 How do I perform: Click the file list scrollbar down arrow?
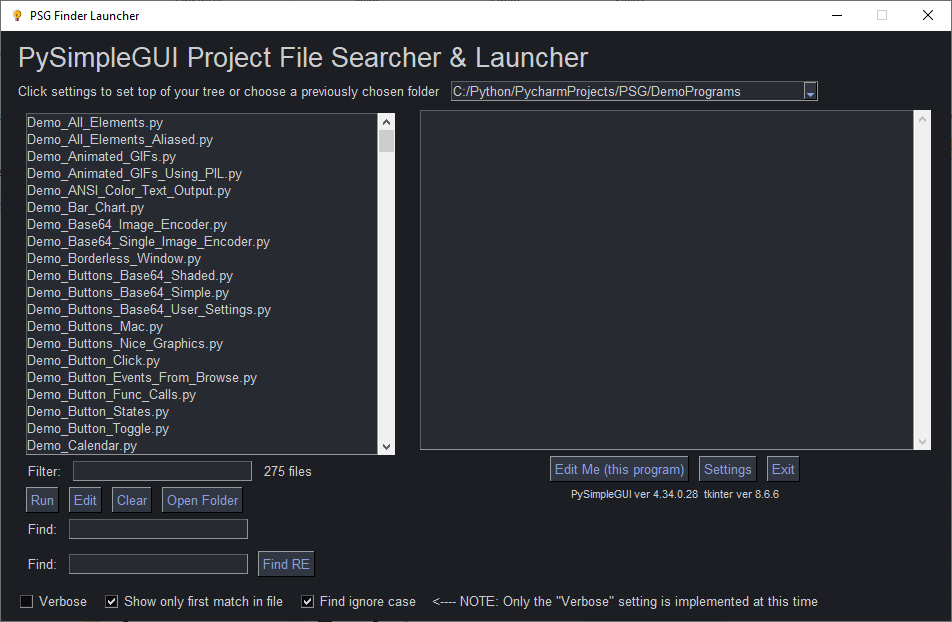pos(386,446)
